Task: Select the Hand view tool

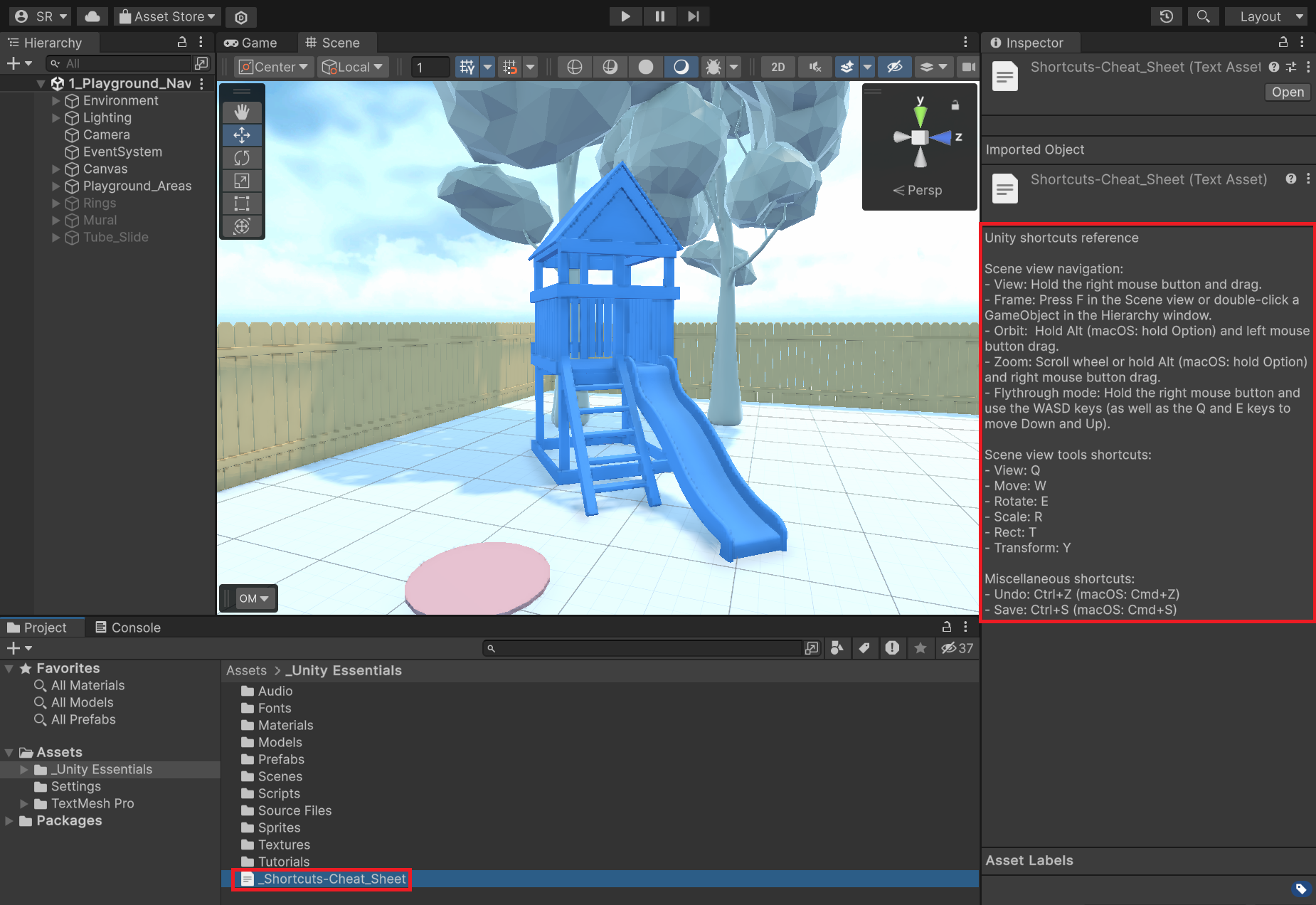Action: tap(242, 112)
